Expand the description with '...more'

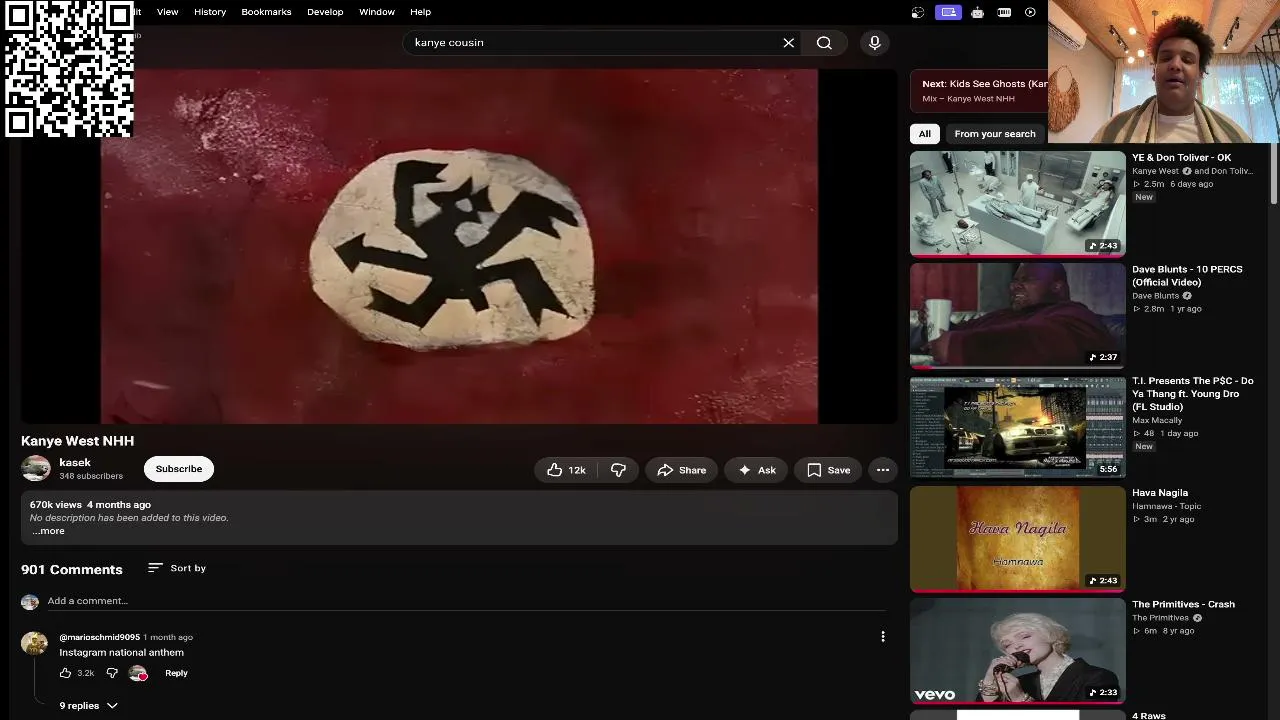point(48,531)
